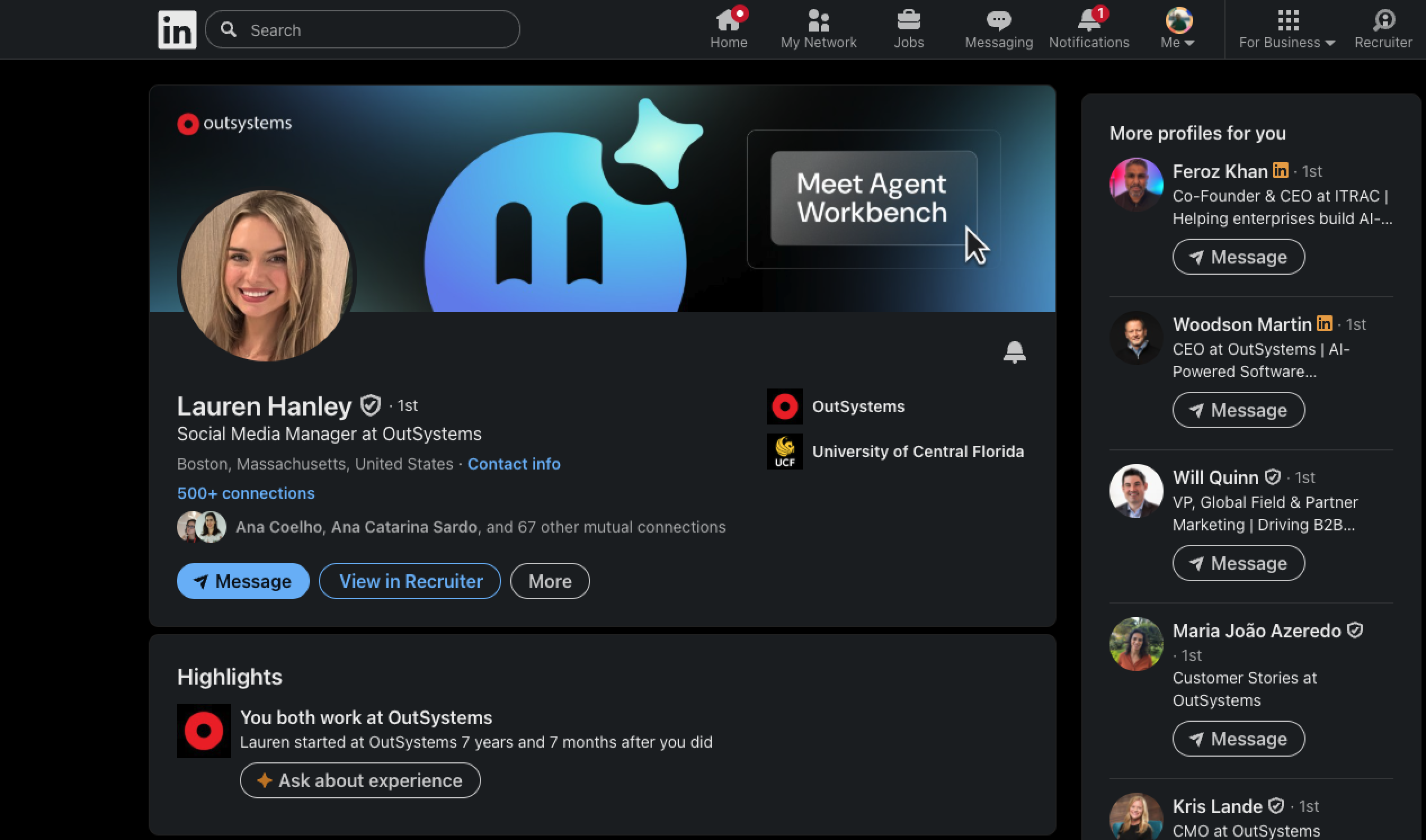Screen dimensions: 1426x840
Task: Click Lauren Hanley's profile photo
Action: coord(266,276)
